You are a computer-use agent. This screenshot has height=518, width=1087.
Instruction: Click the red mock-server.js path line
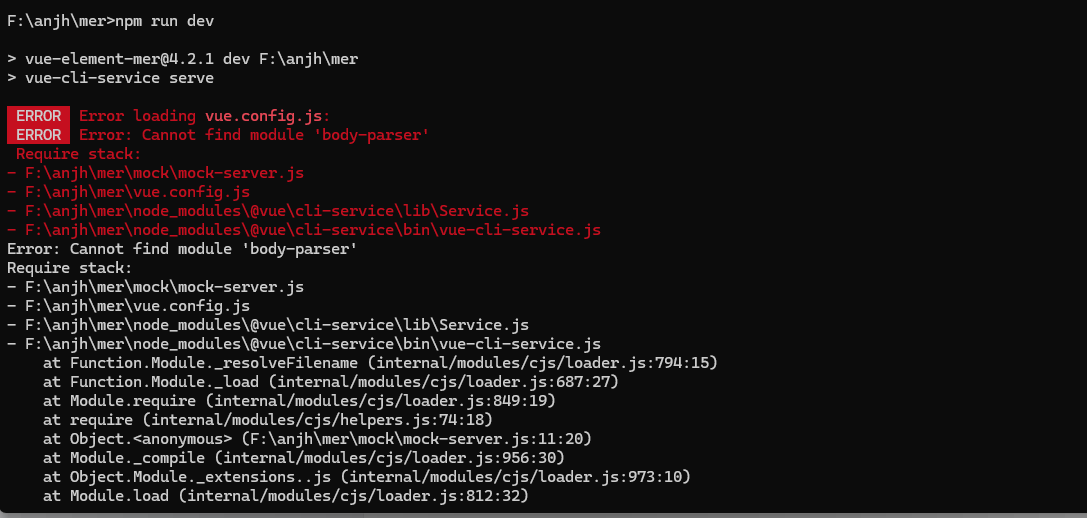pyautogui.click(x=155, y=173)
